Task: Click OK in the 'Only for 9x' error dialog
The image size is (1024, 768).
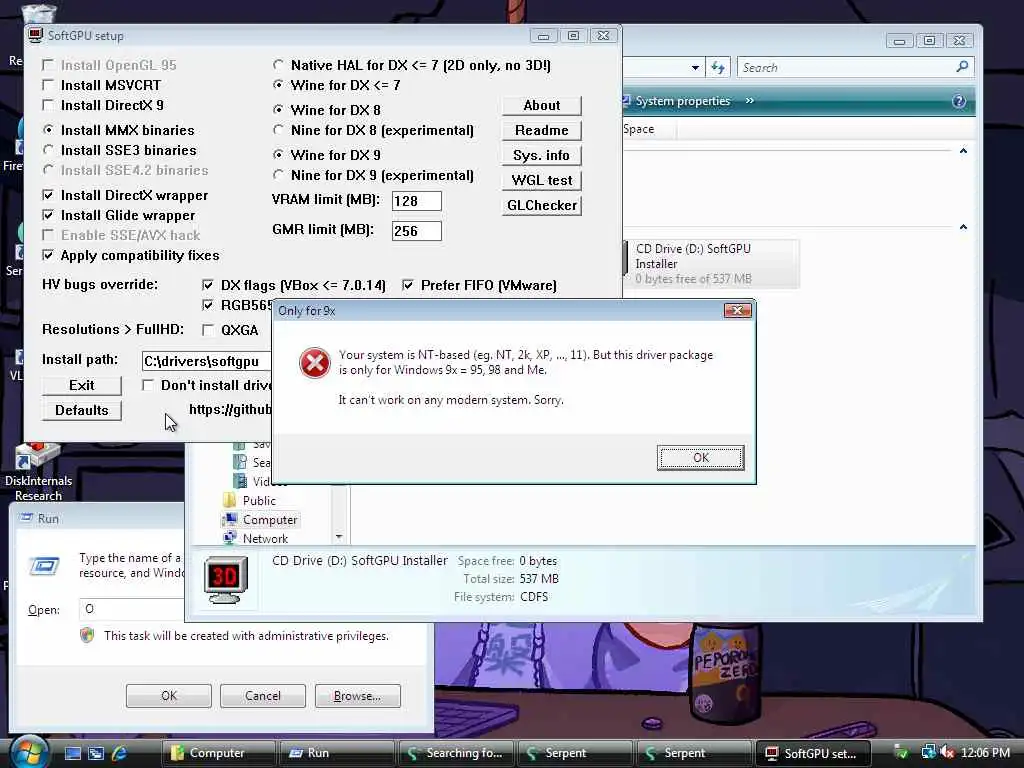Action: tap(700, 458)
